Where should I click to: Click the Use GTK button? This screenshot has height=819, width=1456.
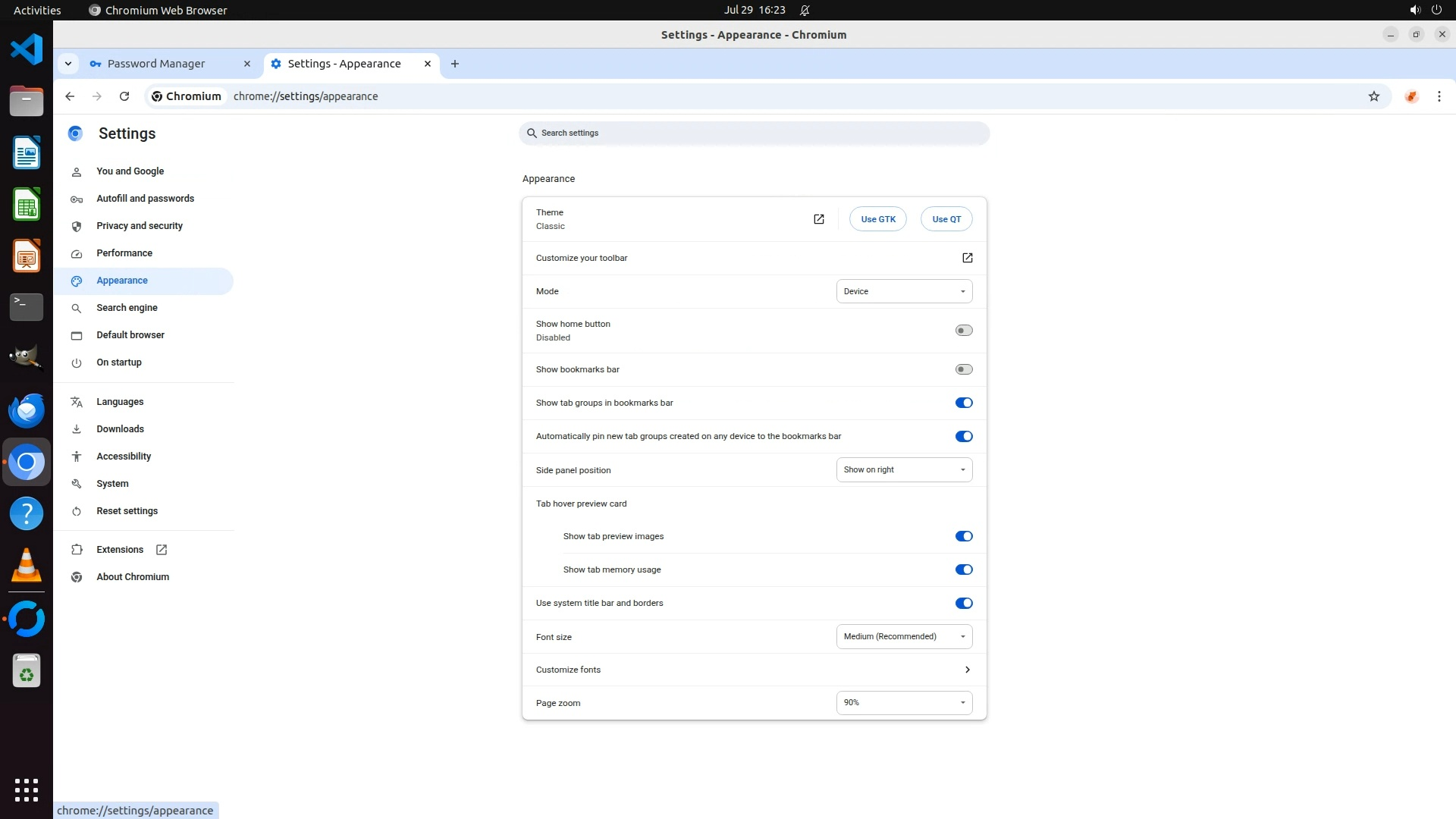pos(877,219)
